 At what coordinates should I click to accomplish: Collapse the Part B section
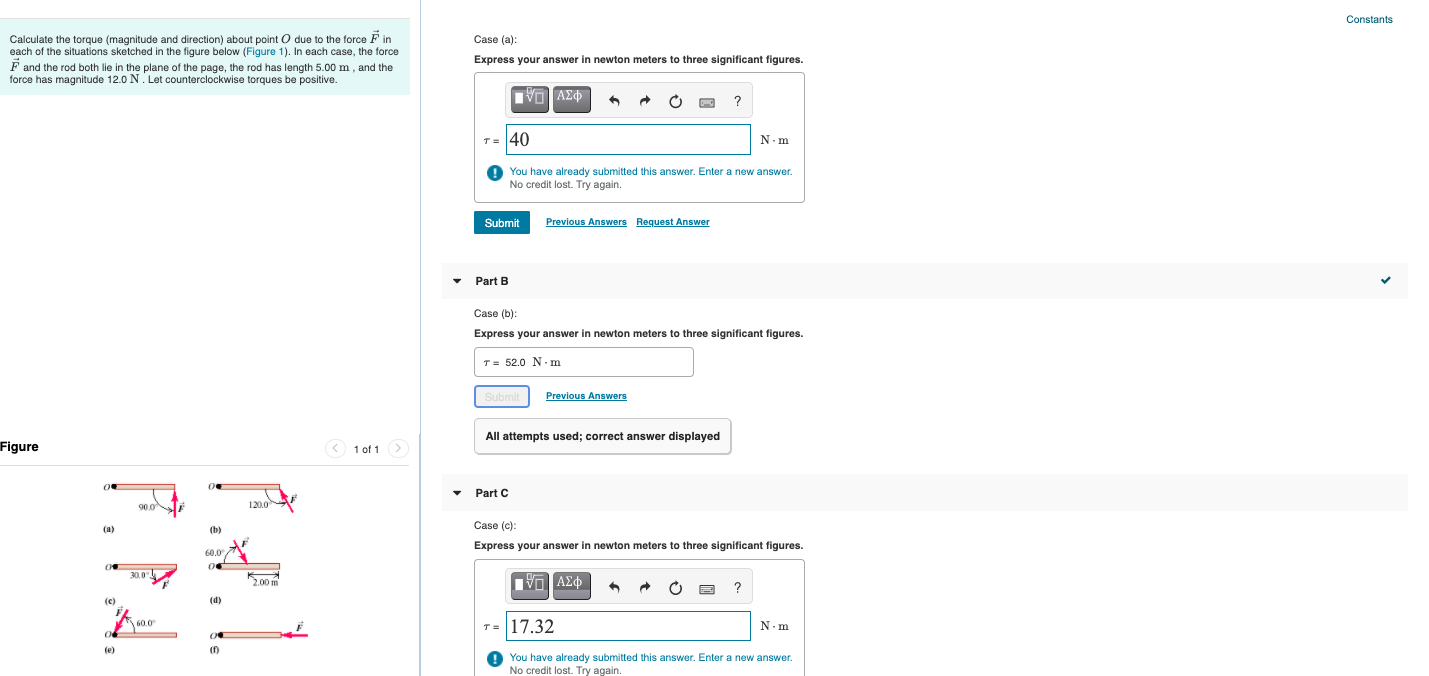[x=457, y=281]
